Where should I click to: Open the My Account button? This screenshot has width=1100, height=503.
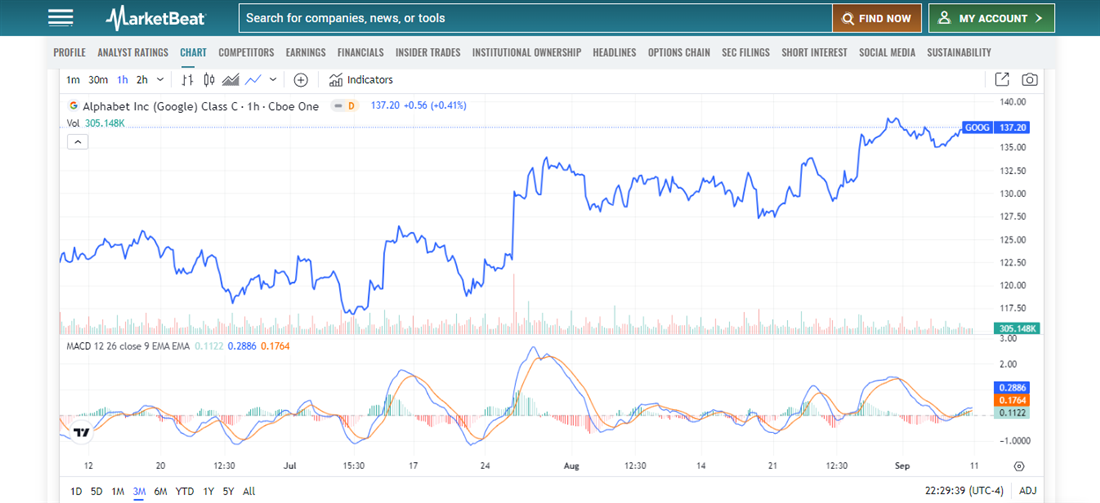click(x=991, y=18)
